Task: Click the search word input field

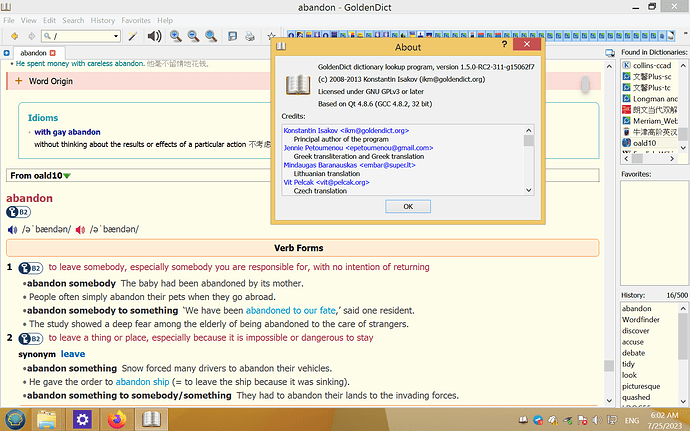Action: 81,36
